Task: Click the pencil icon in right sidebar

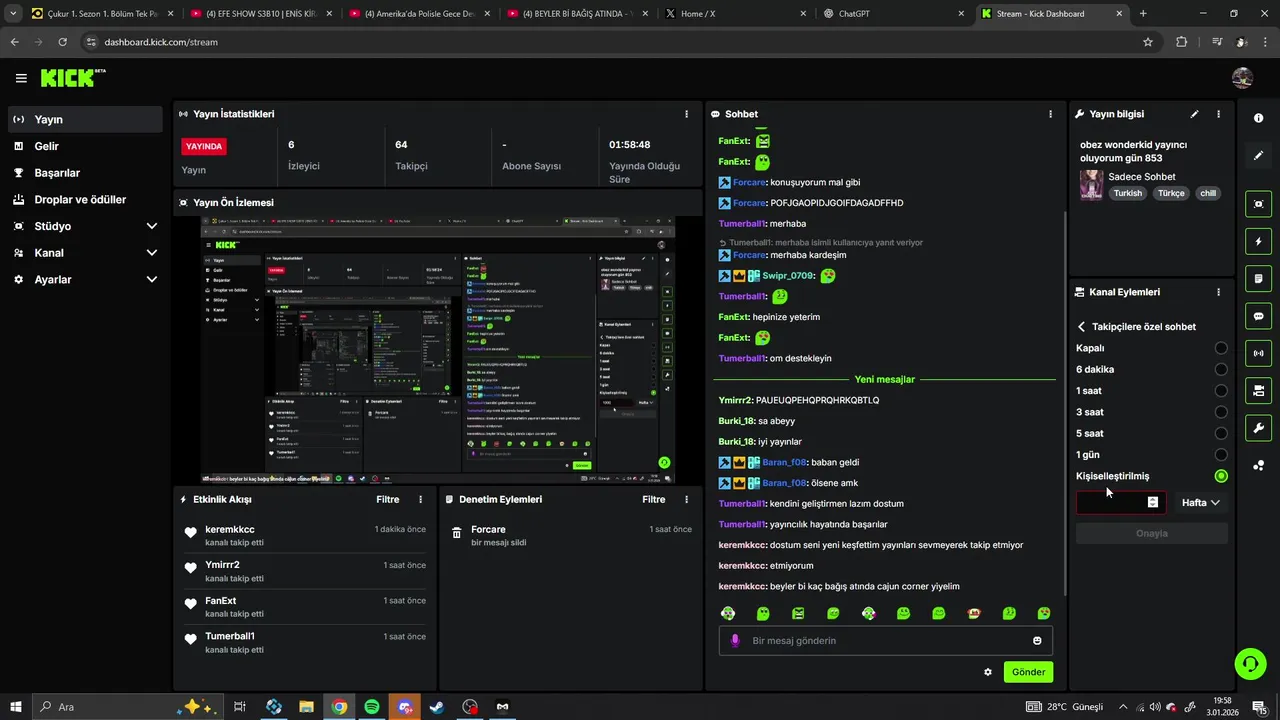Action: (1258, 156)
